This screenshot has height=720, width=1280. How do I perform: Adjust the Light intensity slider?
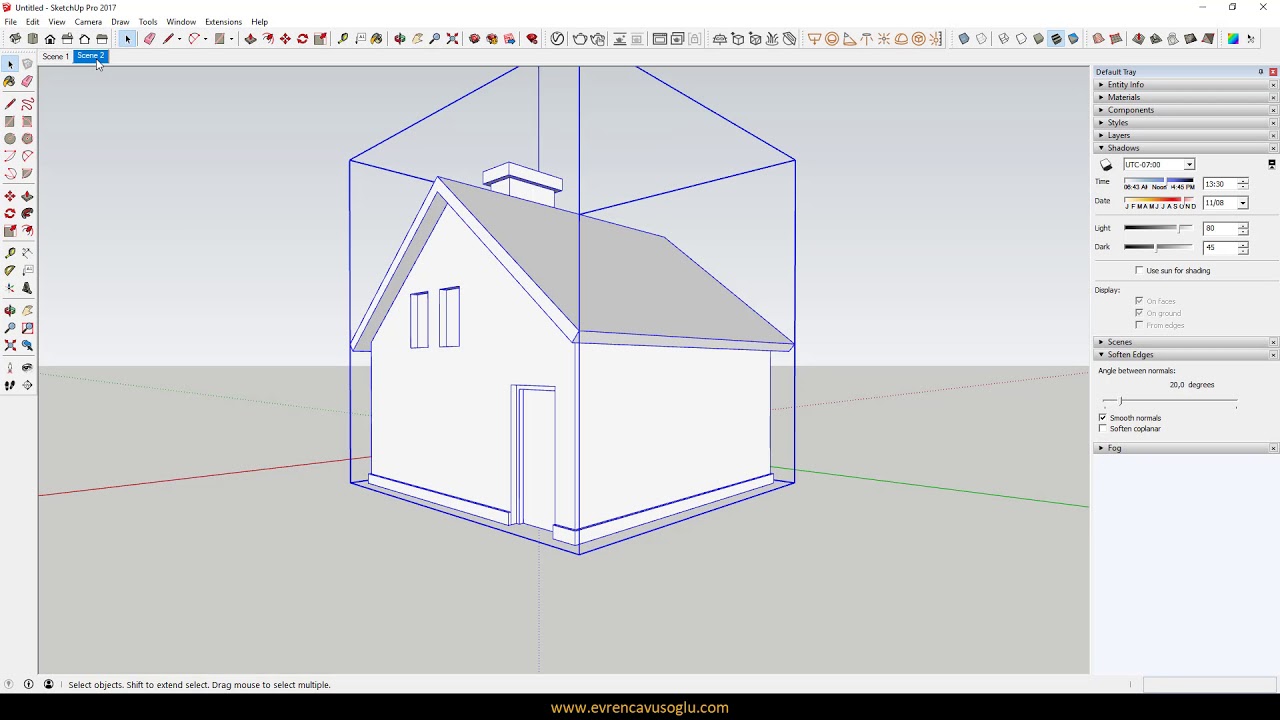(x=1159, y=228)
